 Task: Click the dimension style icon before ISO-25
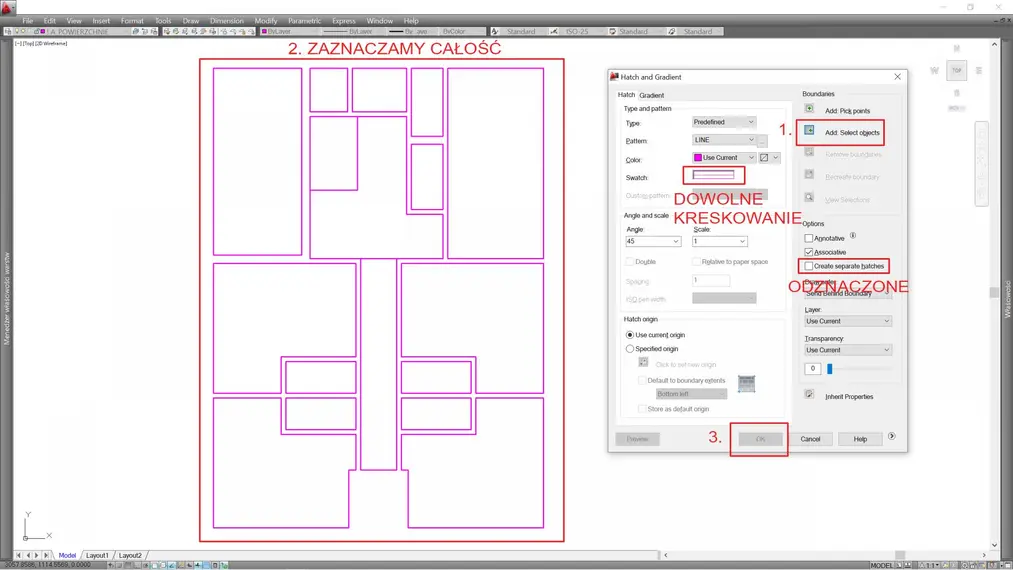pos(554,31)
